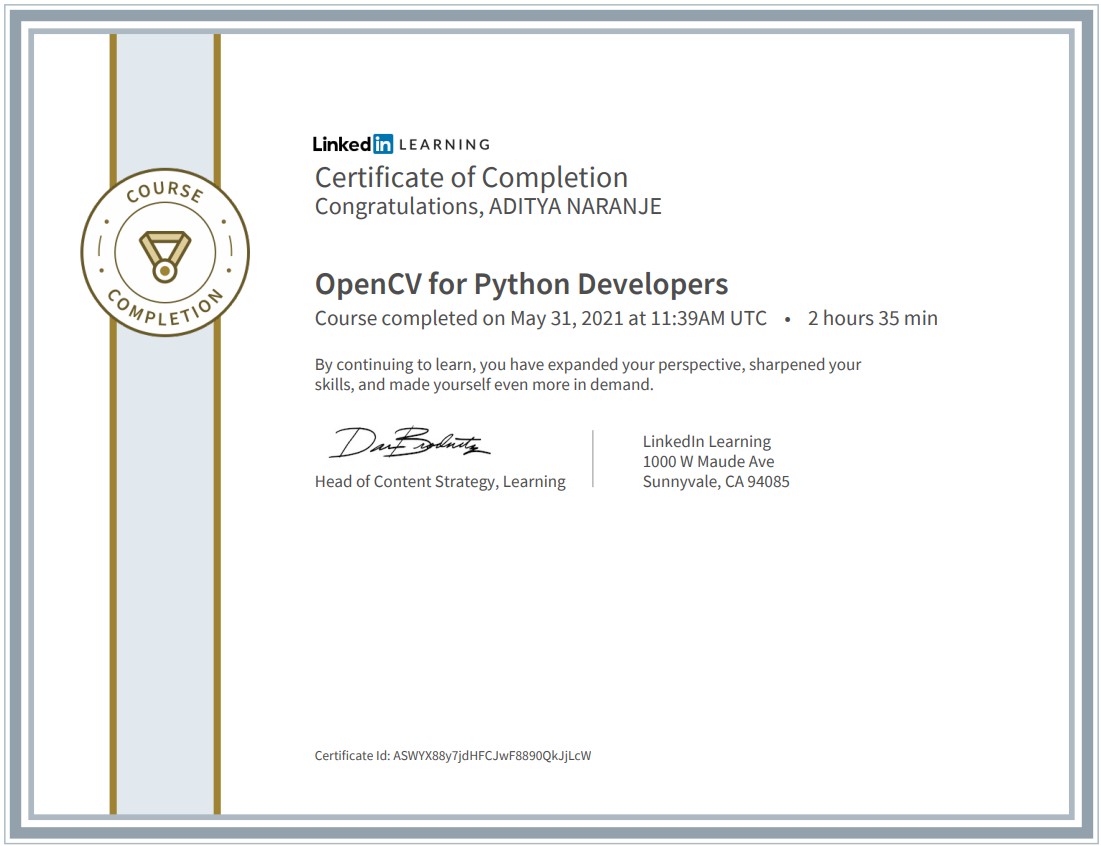The width and height of the screenshot is (1101, 846).
Task: Click the curved "COURSE" text on the badge
Action: click(x=165, y=194)
